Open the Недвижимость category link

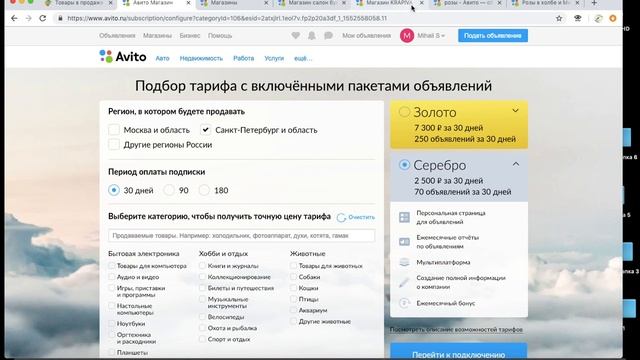(201, 58)
